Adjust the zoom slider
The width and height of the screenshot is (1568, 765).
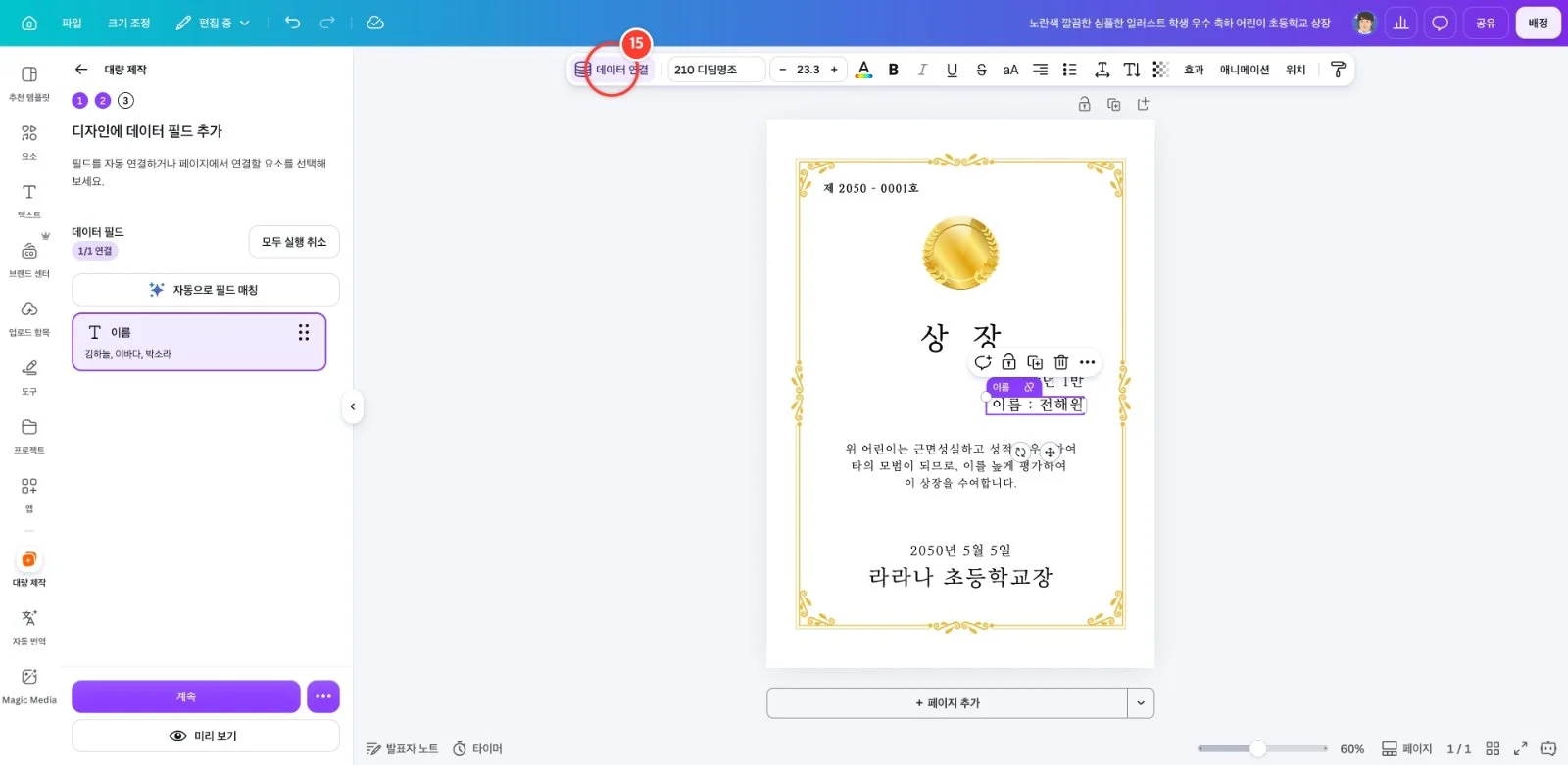[x=1257, y=748]
